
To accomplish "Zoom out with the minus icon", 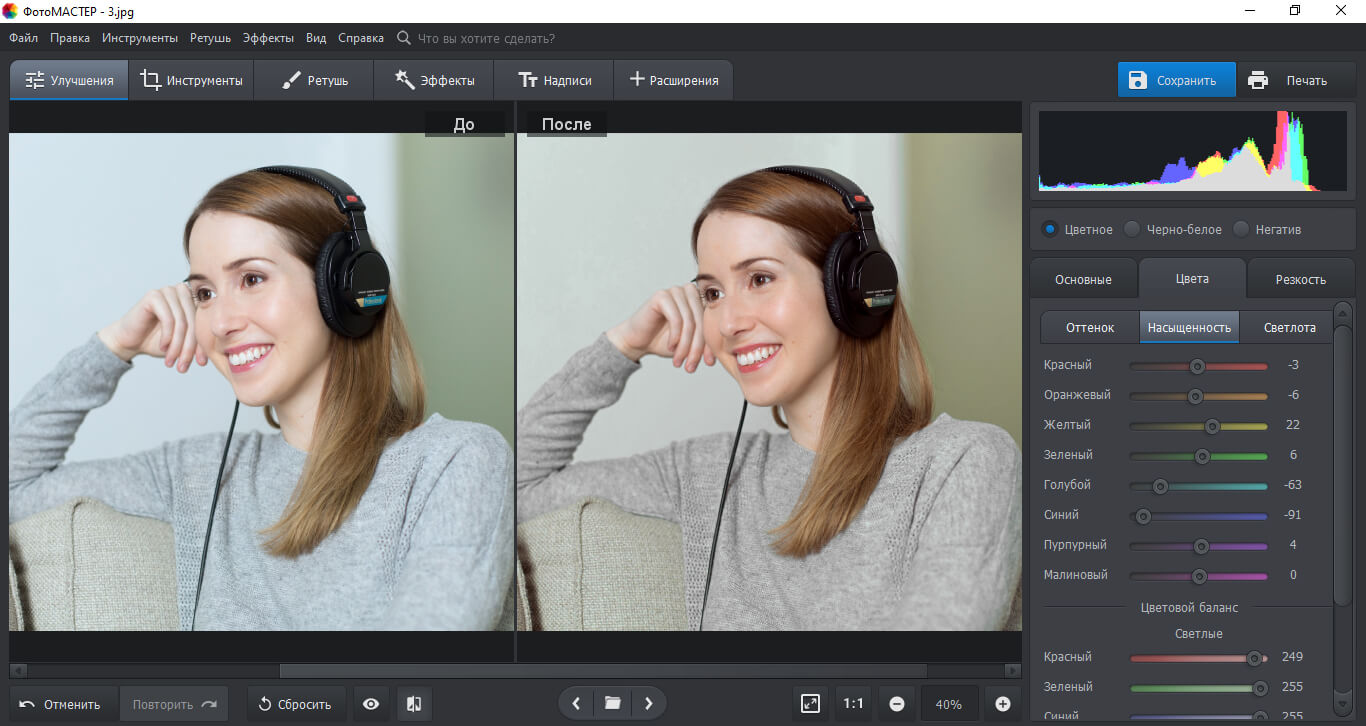I will [x=897, y=704].
